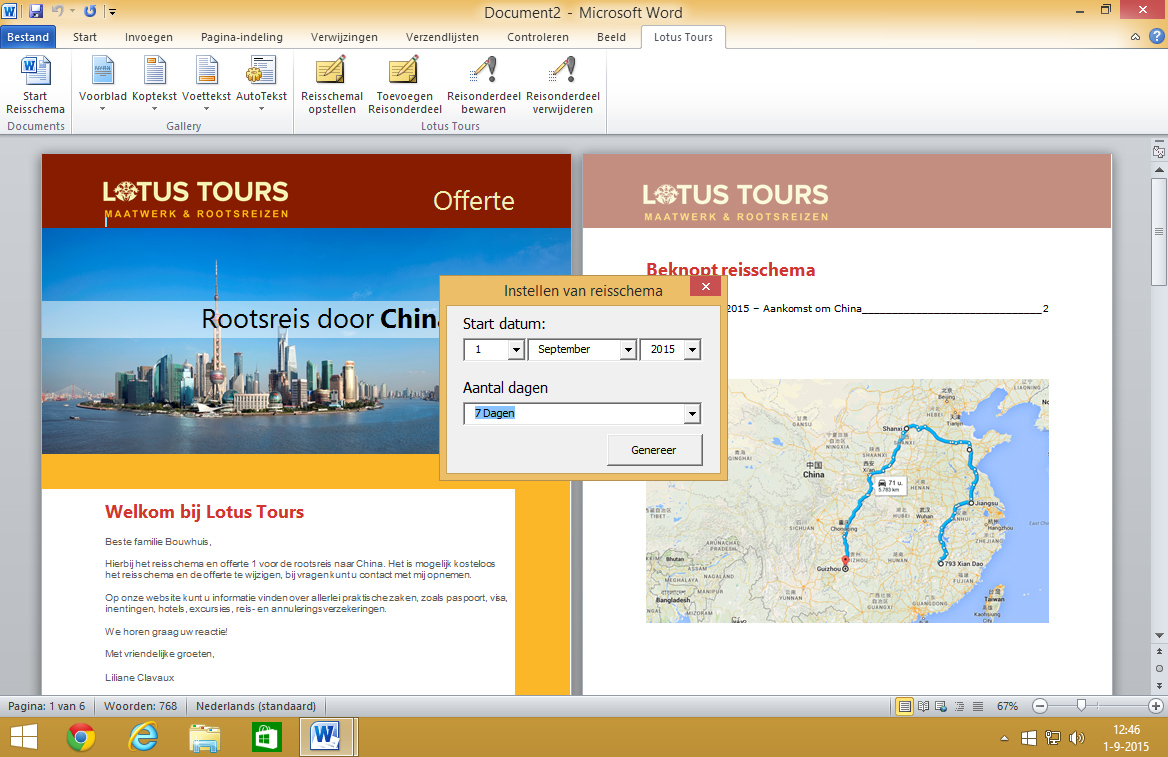Switch to Full Screen Reading view
The width and height of the screenshot is (1168, 757).
924,706
